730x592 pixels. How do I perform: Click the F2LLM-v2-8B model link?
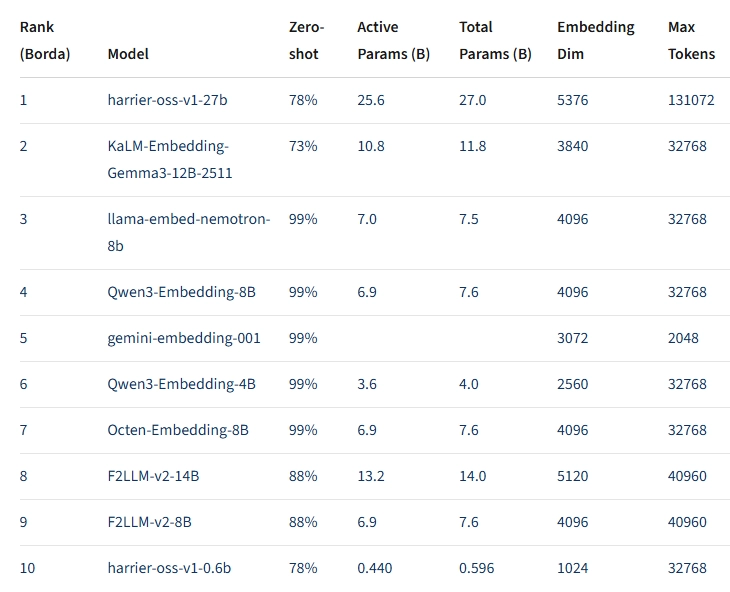click(x=149, y=522)
